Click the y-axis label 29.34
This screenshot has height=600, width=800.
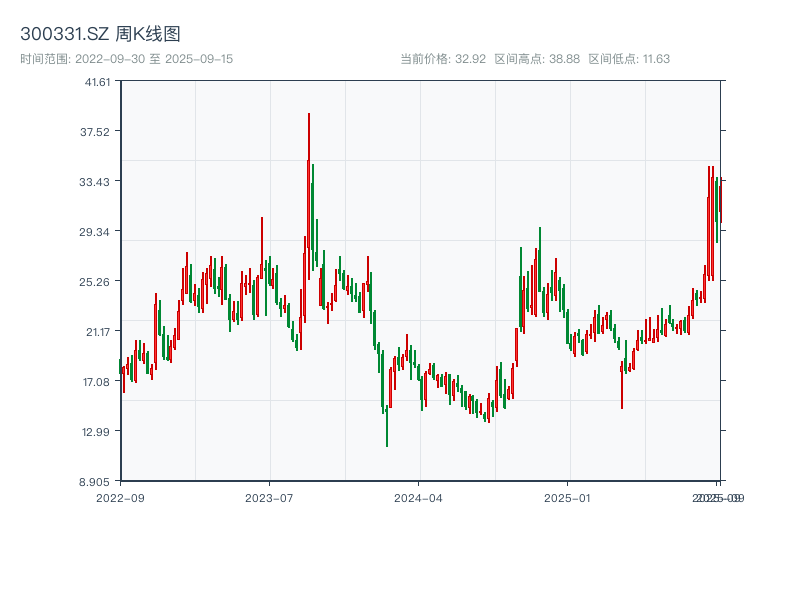pos(94,232)
